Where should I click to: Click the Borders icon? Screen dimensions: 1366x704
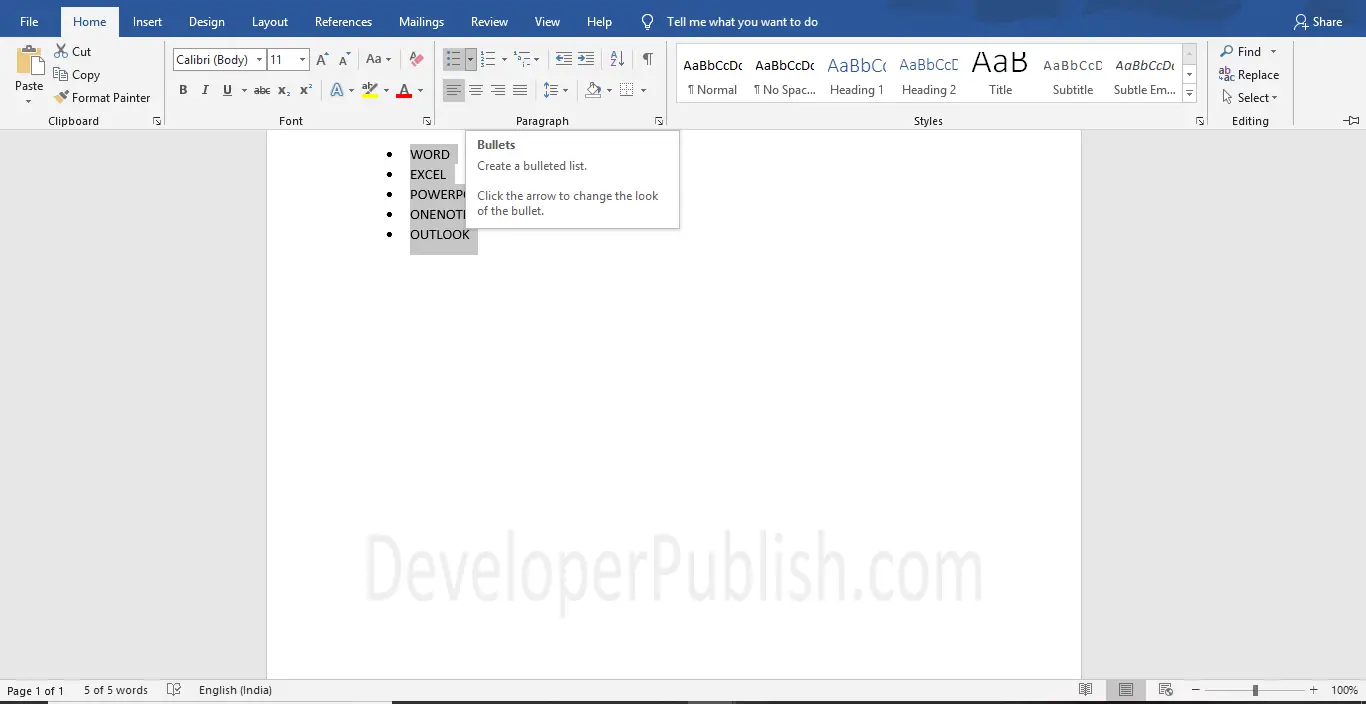point(627,90)
